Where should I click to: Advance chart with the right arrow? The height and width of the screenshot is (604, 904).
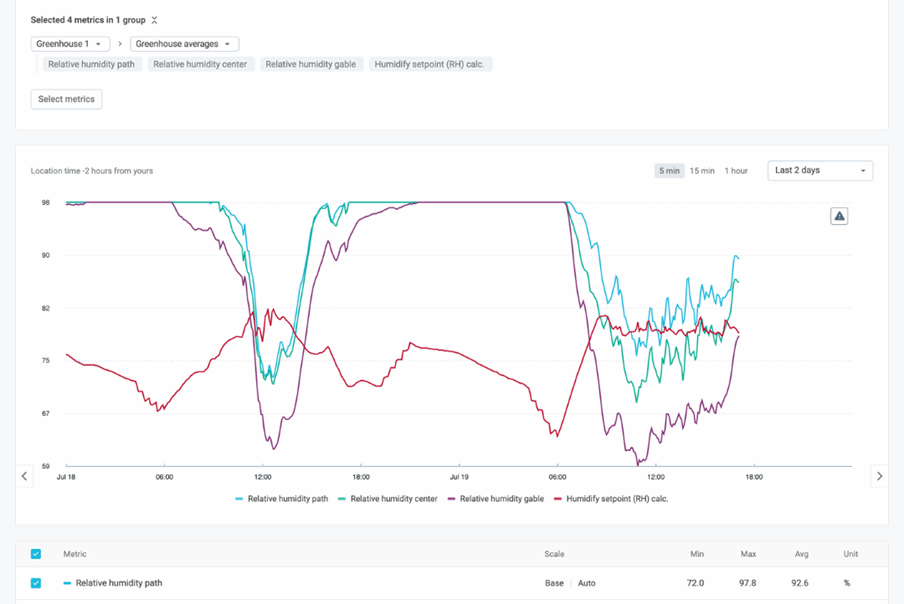(x=879, y=476)
